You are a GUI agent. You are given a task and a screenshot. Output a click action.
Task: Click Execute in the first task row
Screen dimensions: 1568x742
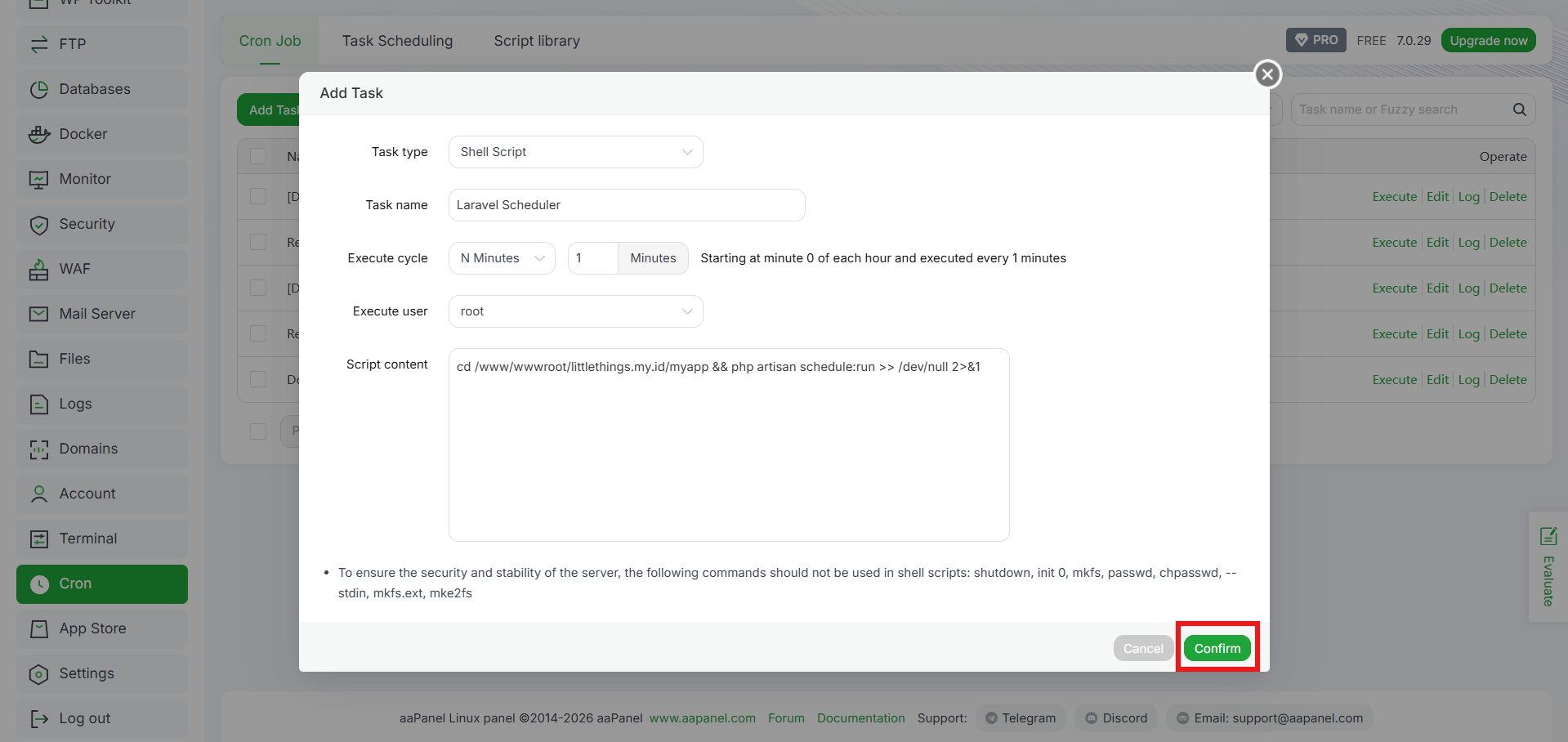(x=1395, y=197)
